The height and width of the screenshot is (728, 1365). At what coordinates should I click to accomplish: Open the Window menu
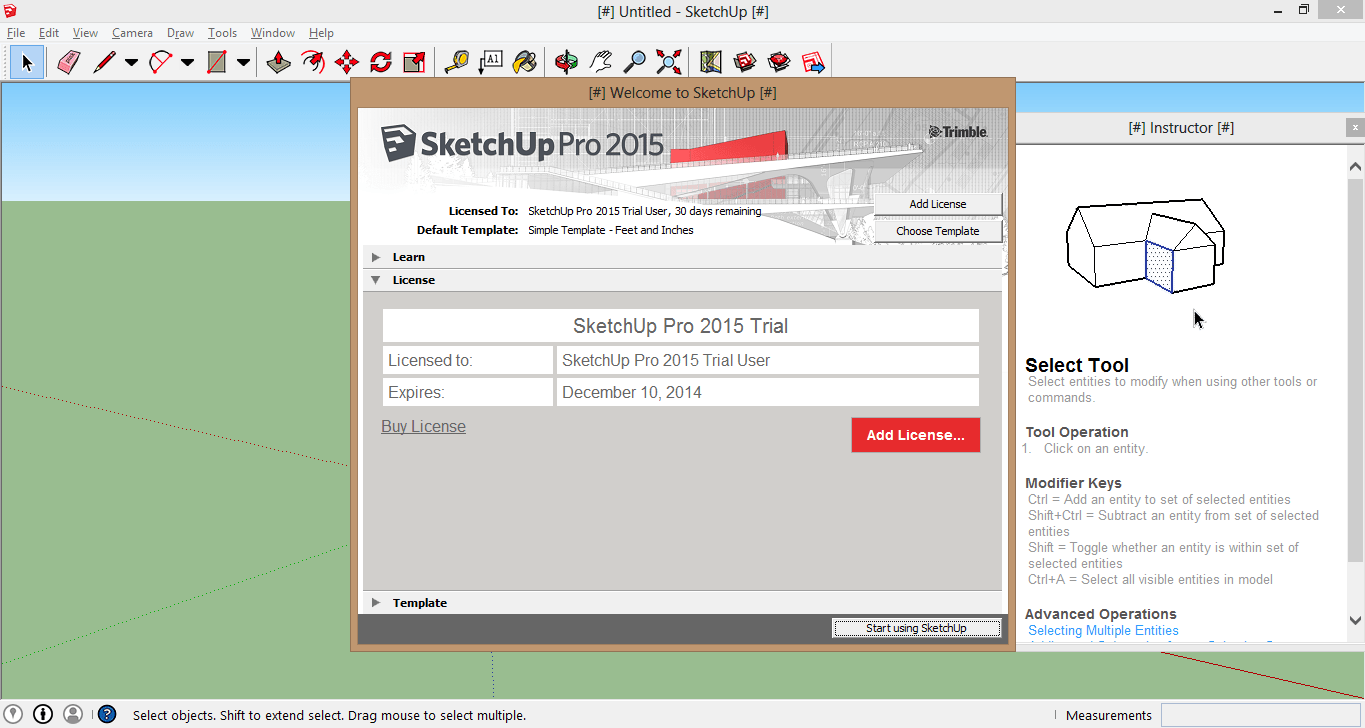pos(273,33)
